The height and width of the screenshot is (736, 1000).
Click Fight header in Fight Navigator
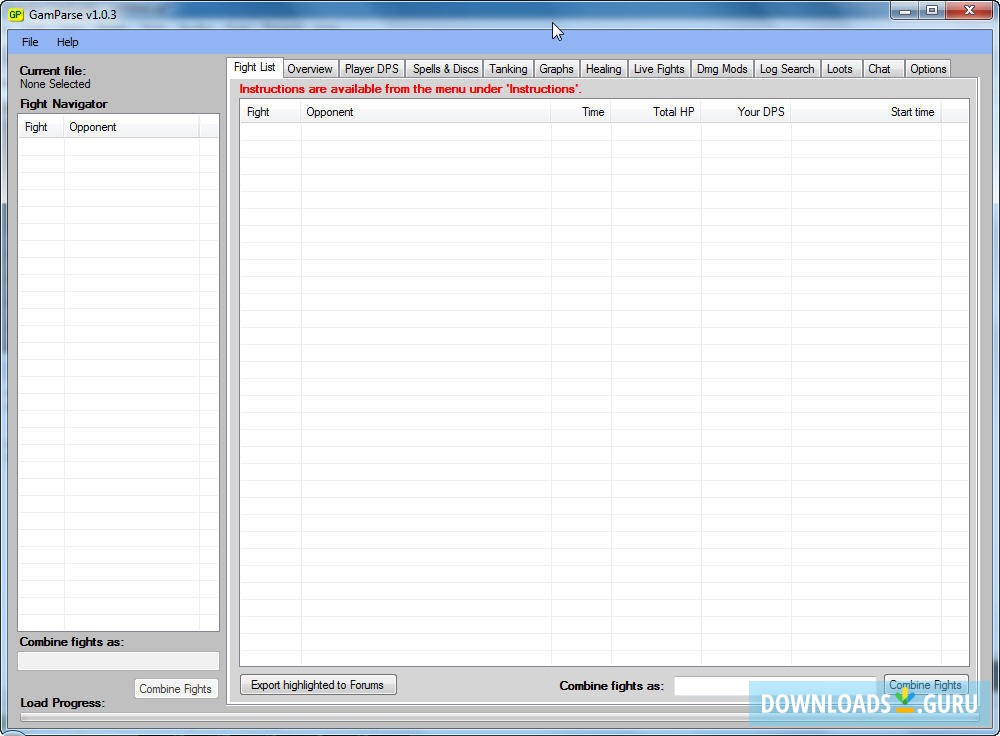click(x=41, y=127)
